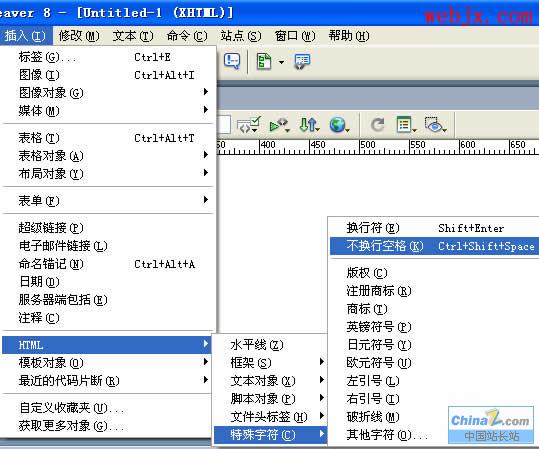Select 命名锚记(N) menu entry
539x449 pixels.
(108, 264)
